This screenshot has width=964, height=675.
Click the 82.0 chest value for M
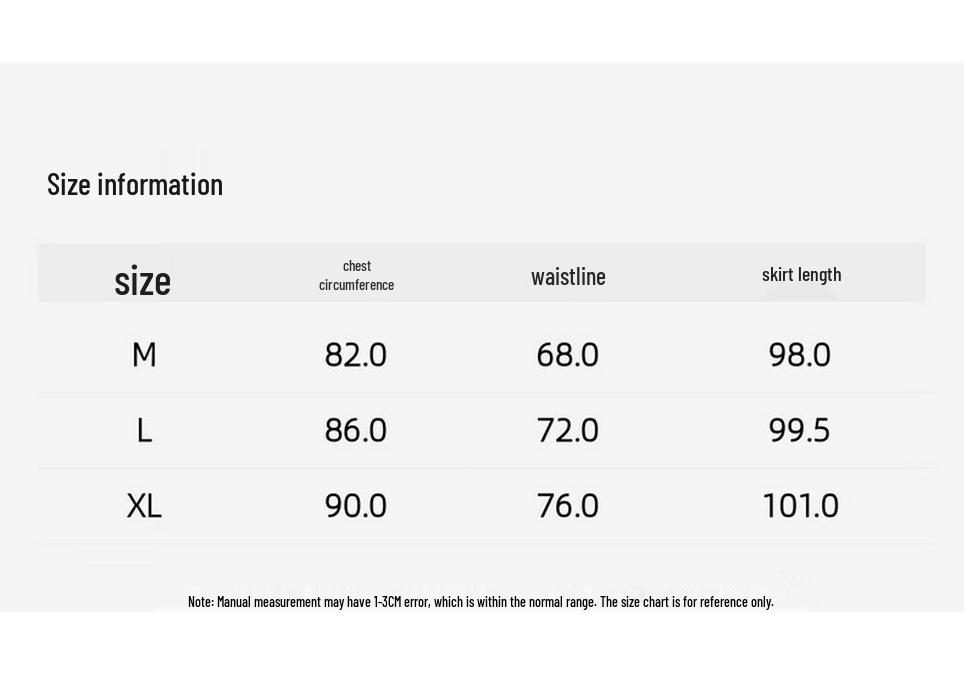355,355
